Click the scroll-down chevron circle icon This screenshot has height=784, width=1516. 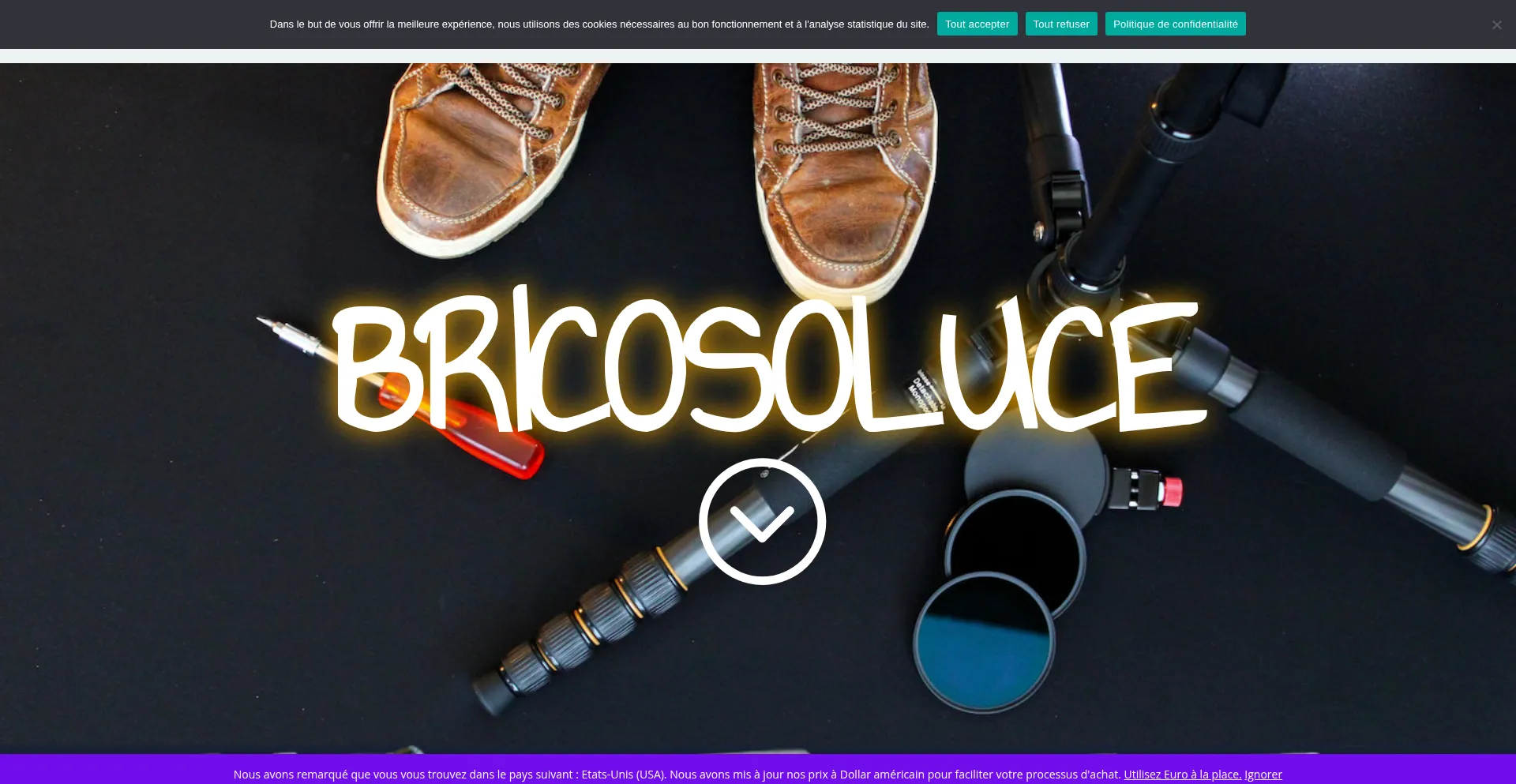762,522
